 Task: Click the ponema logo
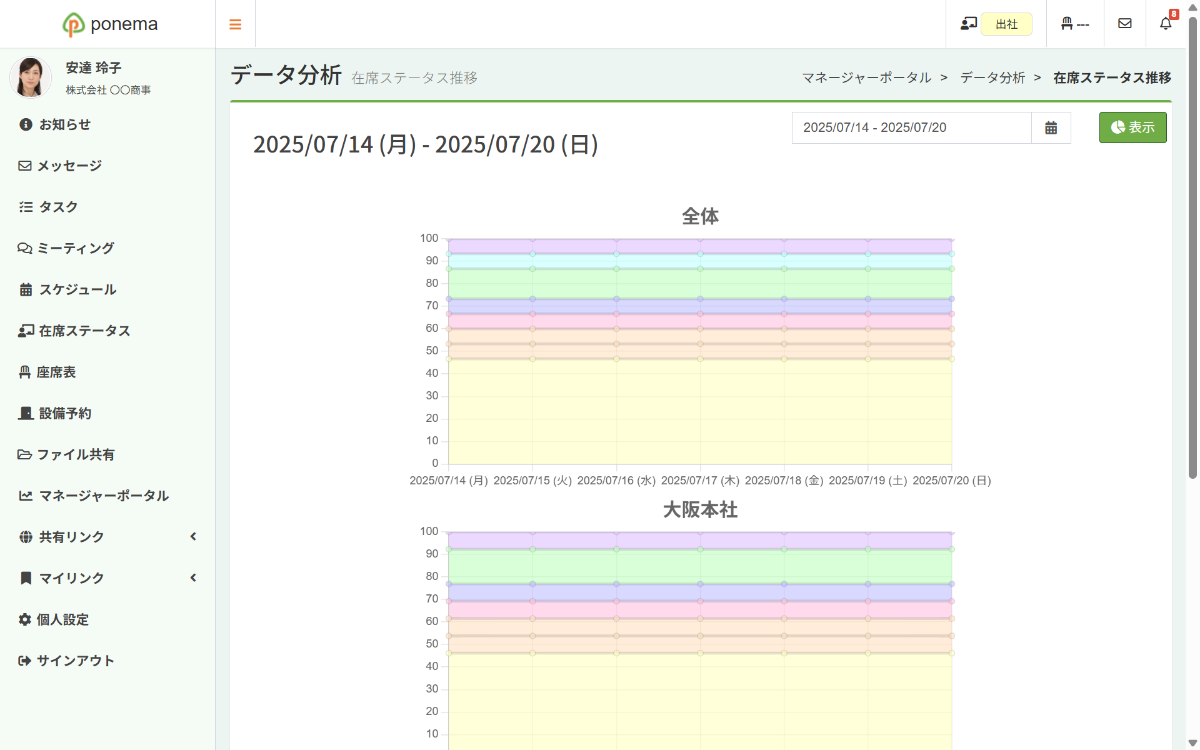pos(108,24)
